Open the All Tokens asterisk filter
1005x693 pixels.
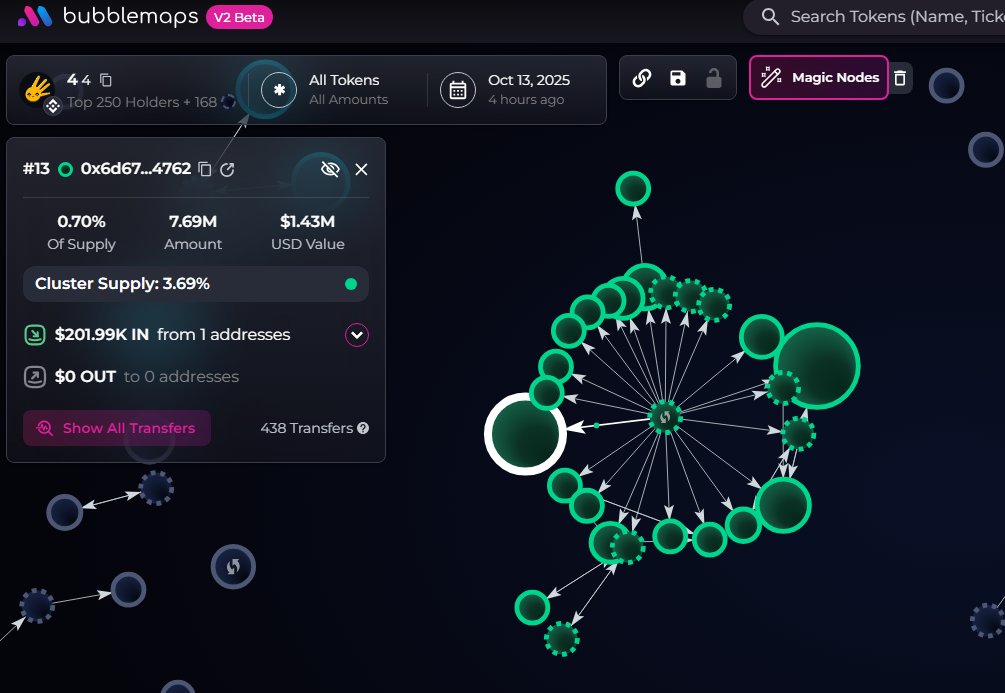[x=279, y=90]
